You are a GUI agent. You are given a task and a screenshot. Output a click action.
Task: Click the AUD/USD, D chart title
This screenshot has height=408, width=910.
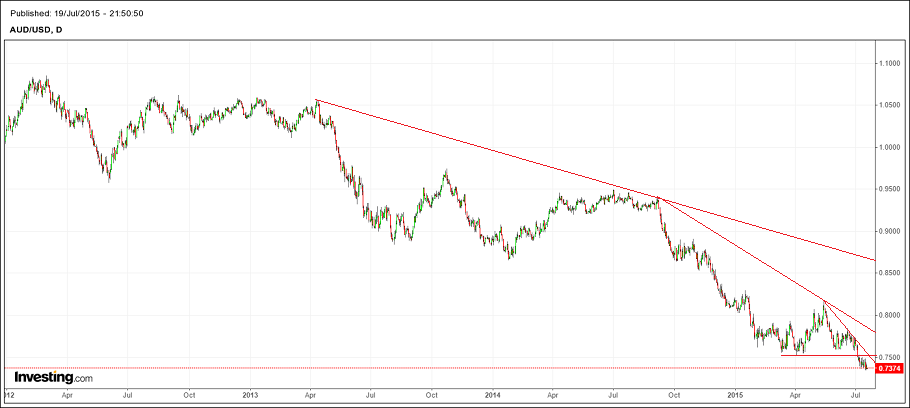(x=37, y=30)
